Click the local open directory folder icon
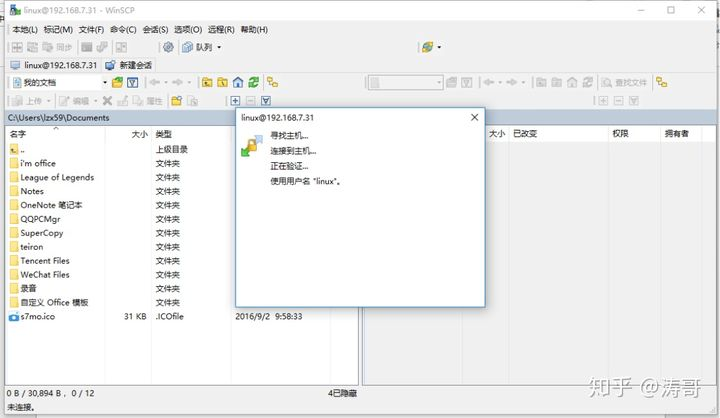Viewport: 720px width, 418px height. (x=118, y=83)
